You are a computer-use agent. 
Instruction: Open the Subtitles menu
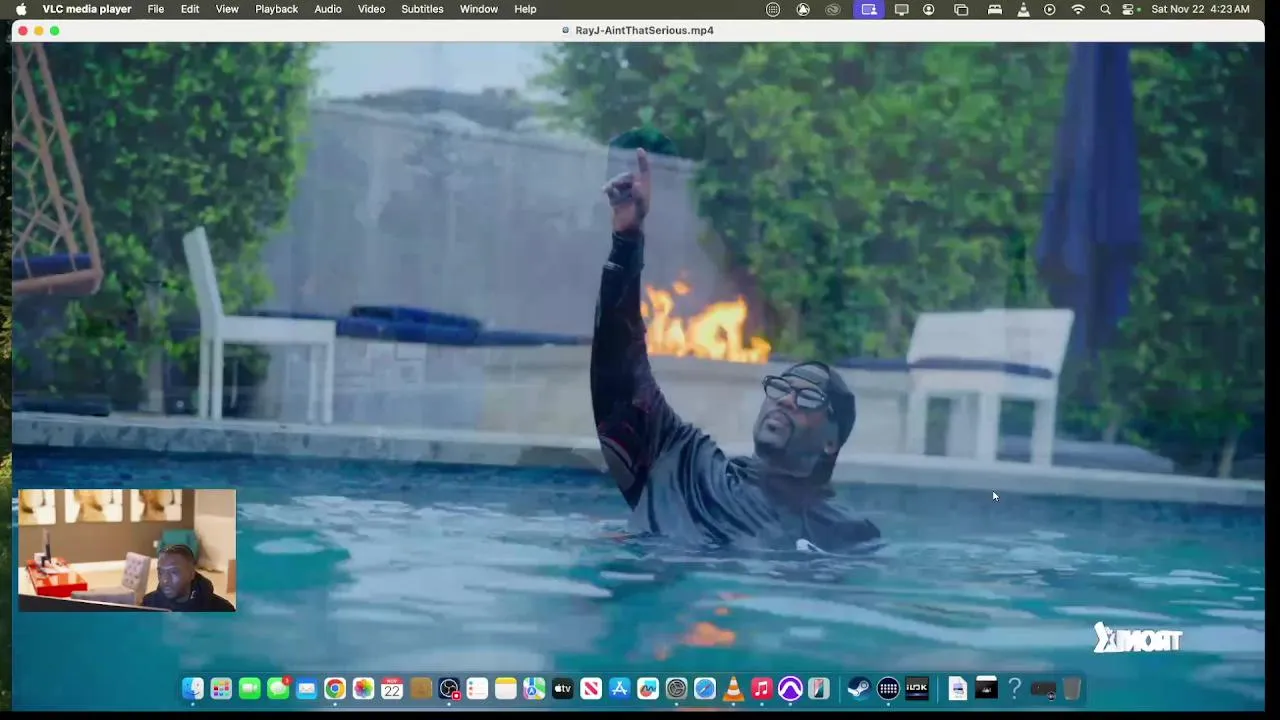click(422, 9)
